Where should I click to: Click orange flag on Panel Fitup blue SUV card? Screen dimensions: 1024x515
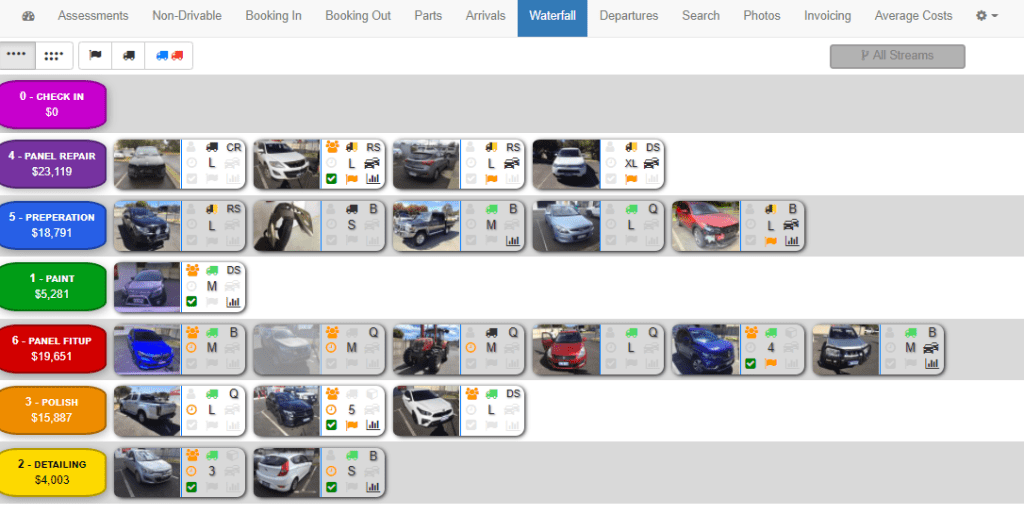point(771,364)
